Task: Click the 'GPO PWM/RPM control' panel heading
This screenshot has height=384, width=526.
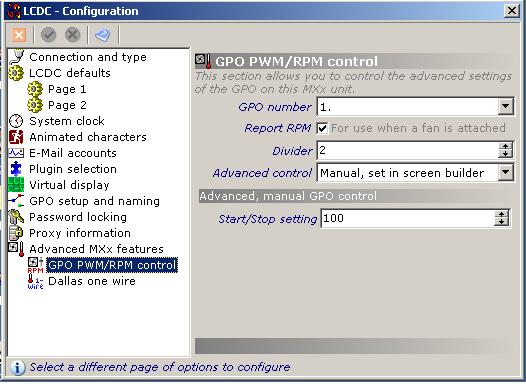Action: tap(296, 61)
